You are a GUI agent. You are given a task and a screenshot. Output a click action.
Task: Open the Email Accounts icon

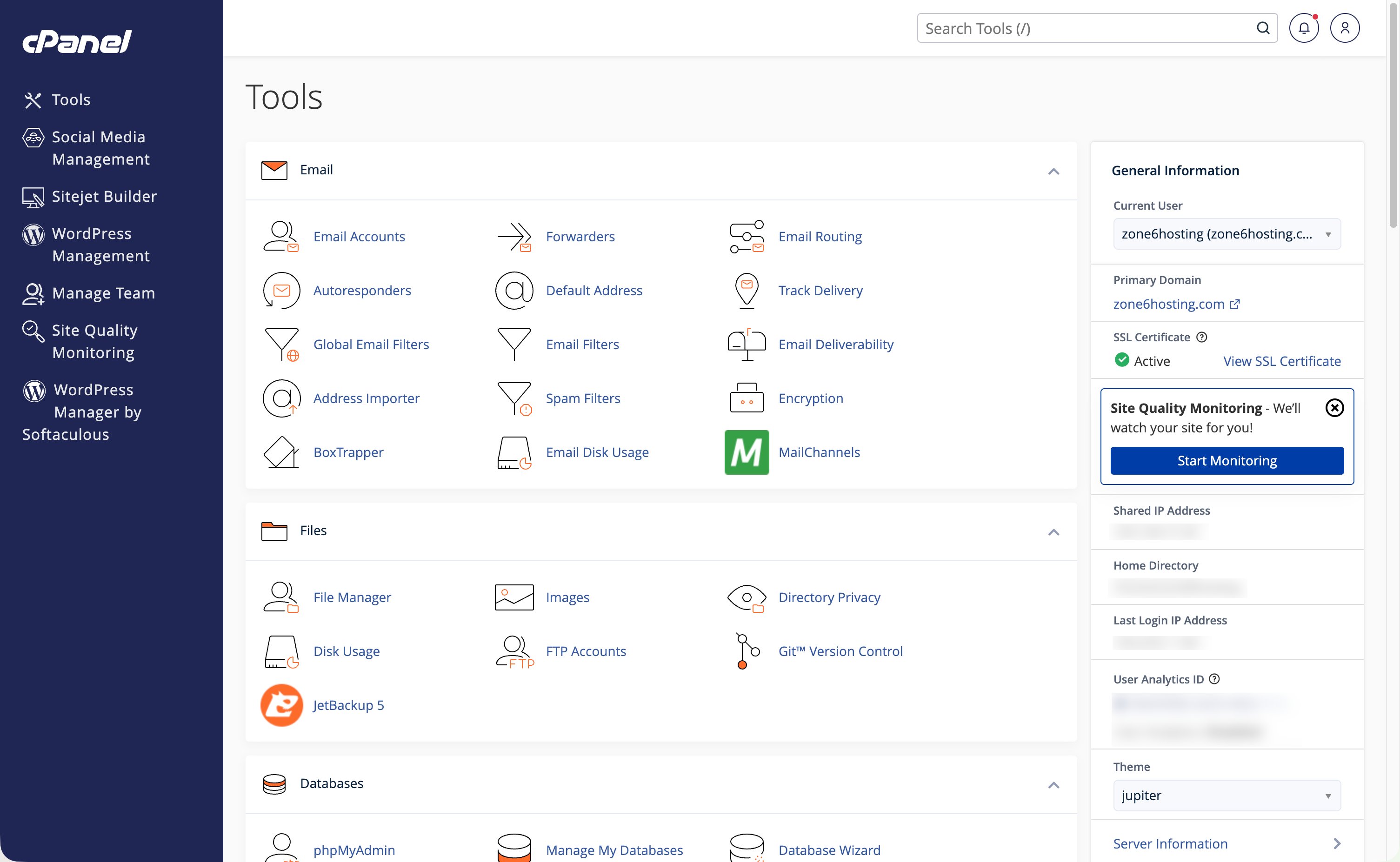pyautogui.click(x=280, y=237)
